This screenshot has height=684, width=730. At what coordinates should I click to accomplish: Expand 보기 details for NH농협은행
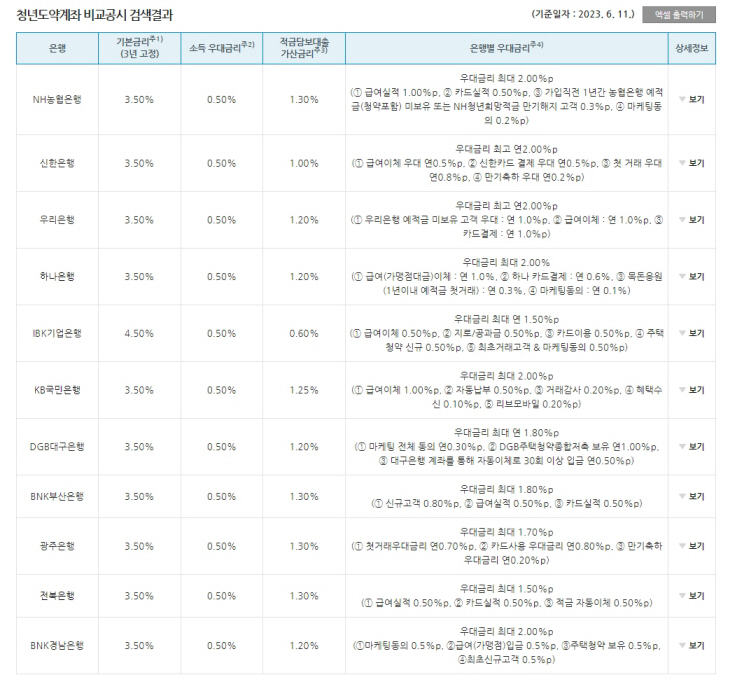pyautogui.click(x=692, y=99)
